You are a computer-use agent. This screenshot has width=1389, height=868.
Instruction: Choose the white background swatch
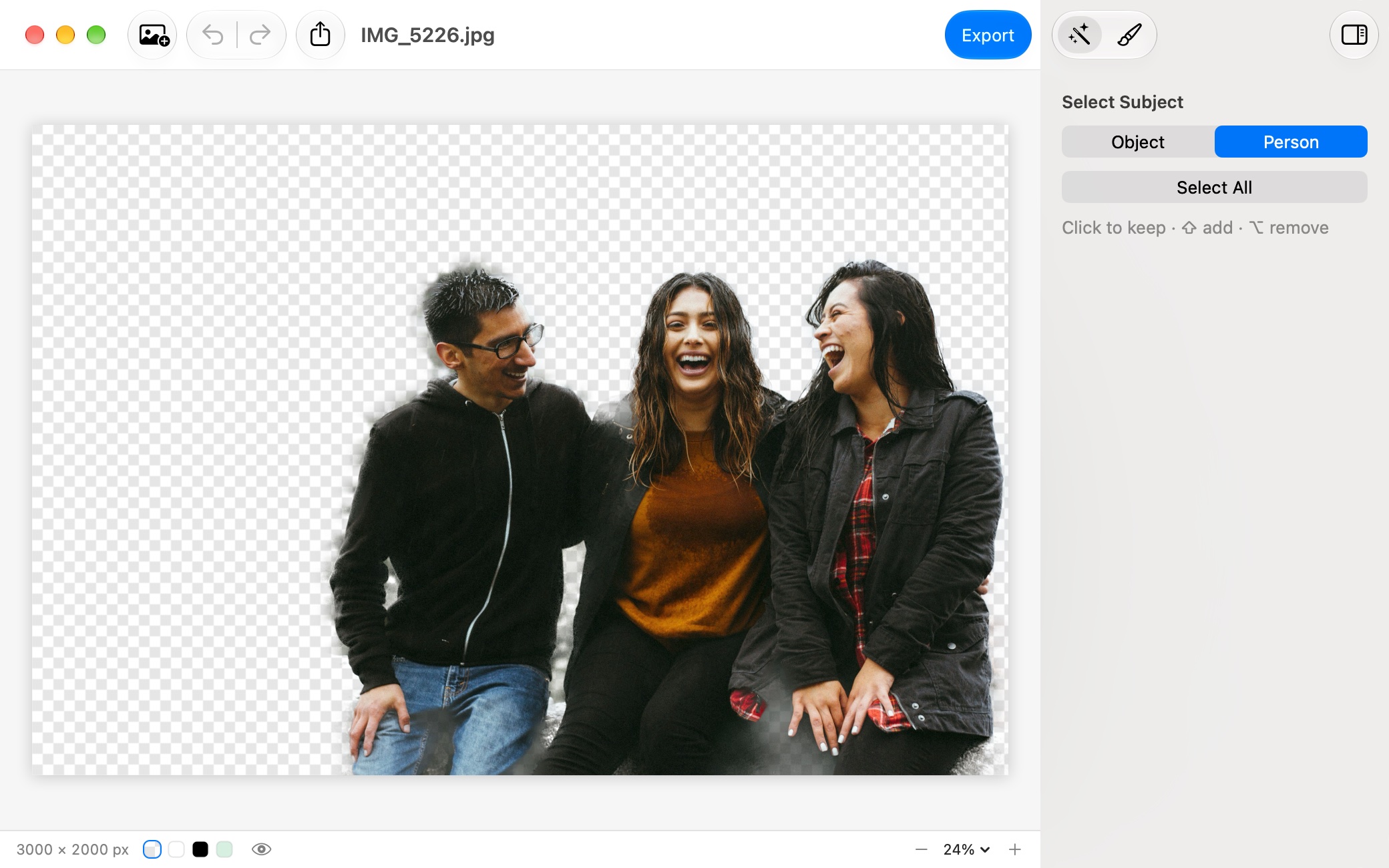pyautogui.click(x=176, y=849)
